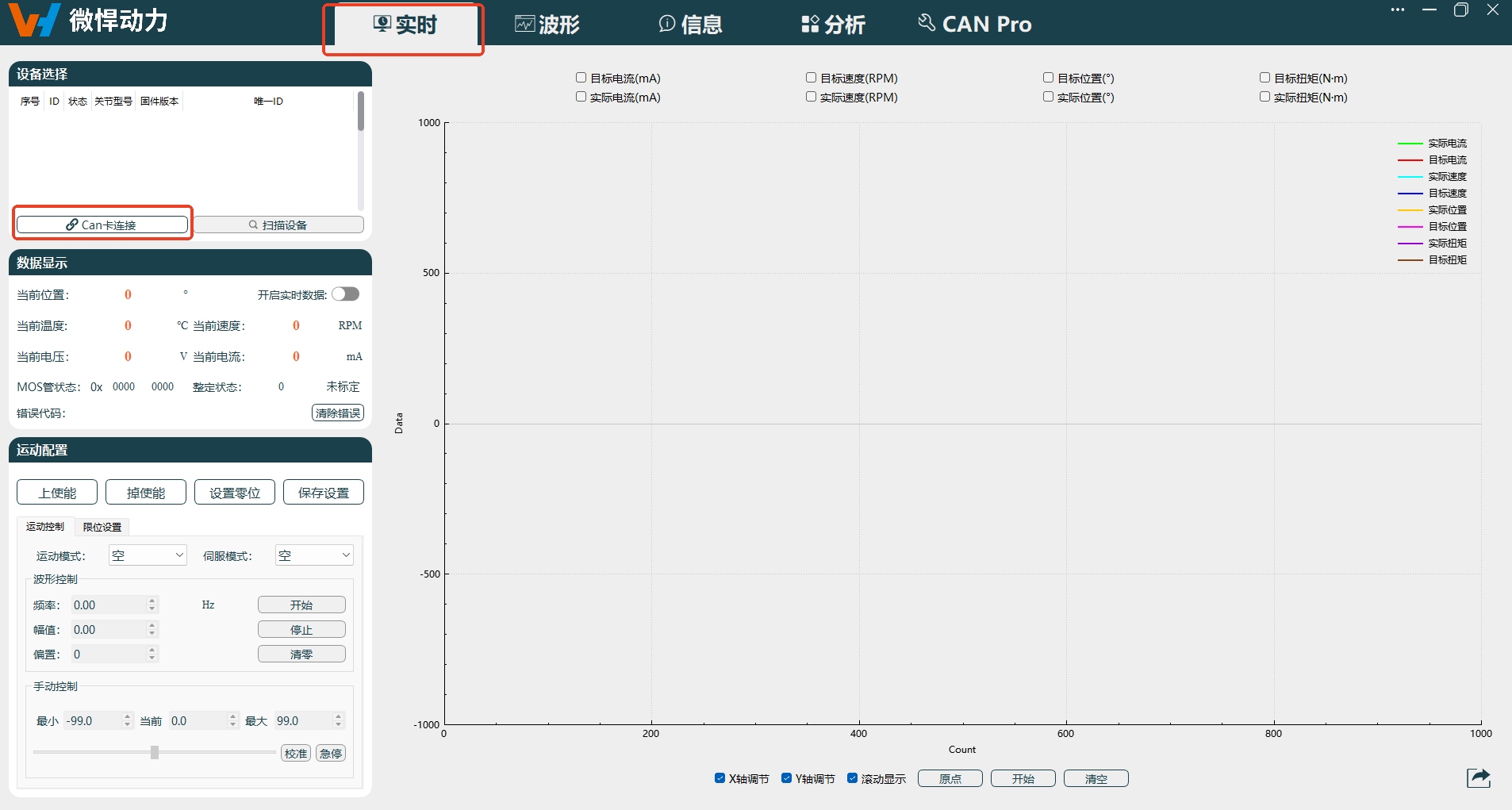This screenshot has width=1512, height=810.
Task: Toggle the 开启实时数据 switch
Action: tap(345, 294)
